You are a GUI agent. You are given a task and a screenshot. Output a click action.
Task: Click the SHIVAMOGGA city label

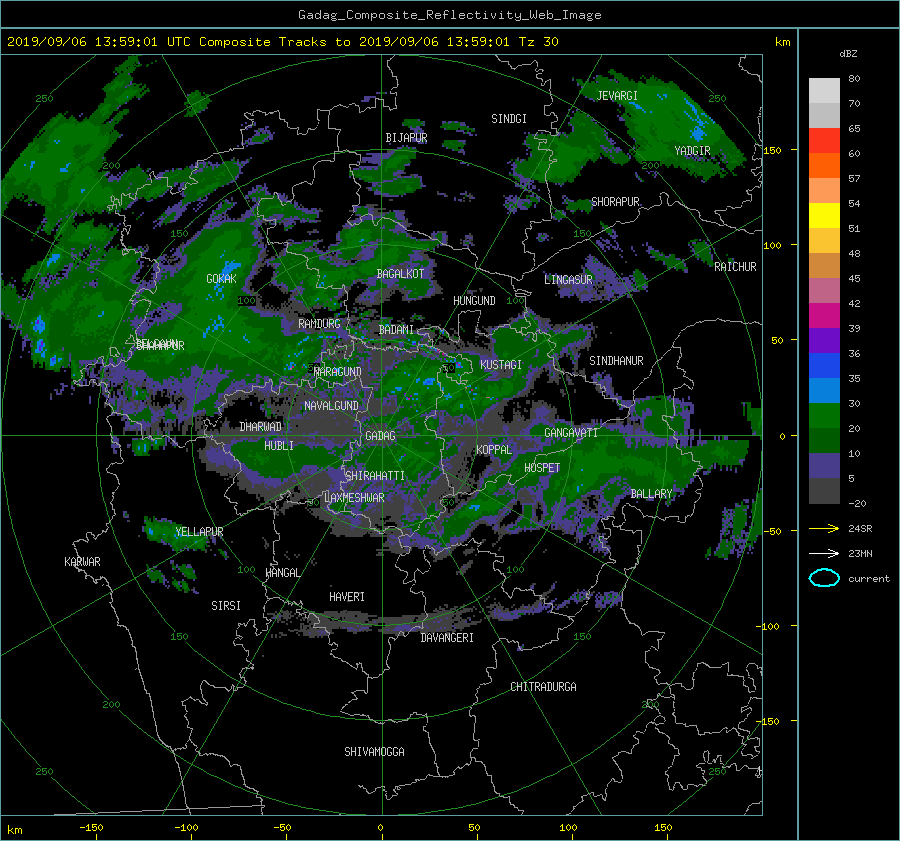coord(374,751)
